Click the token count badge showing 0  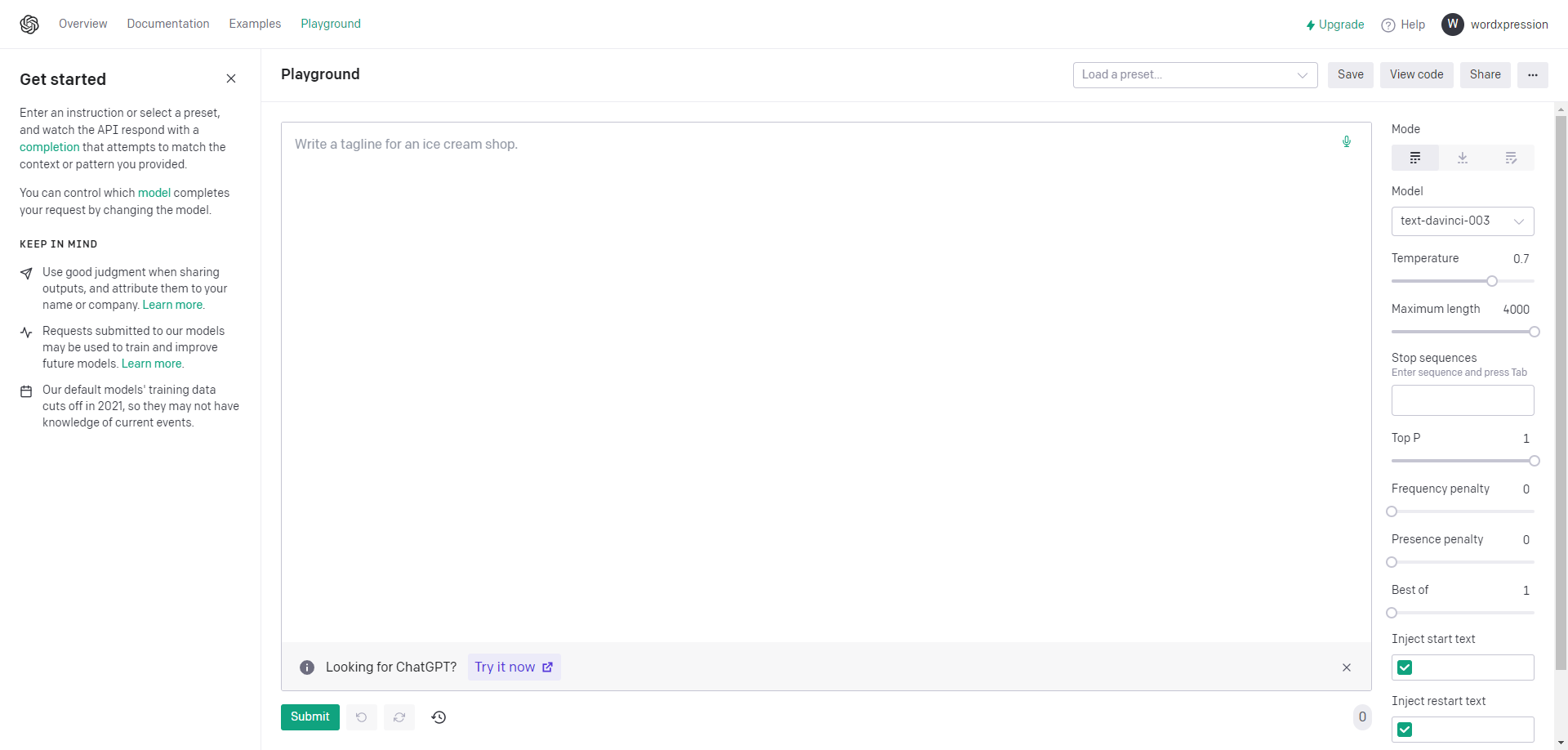point(1362,717)
